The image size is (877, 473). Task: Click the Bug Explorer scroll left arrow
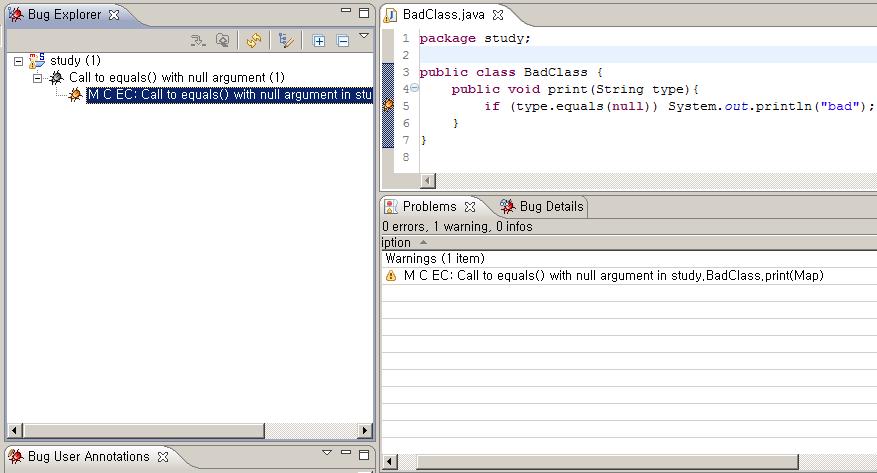pos(14,430)
